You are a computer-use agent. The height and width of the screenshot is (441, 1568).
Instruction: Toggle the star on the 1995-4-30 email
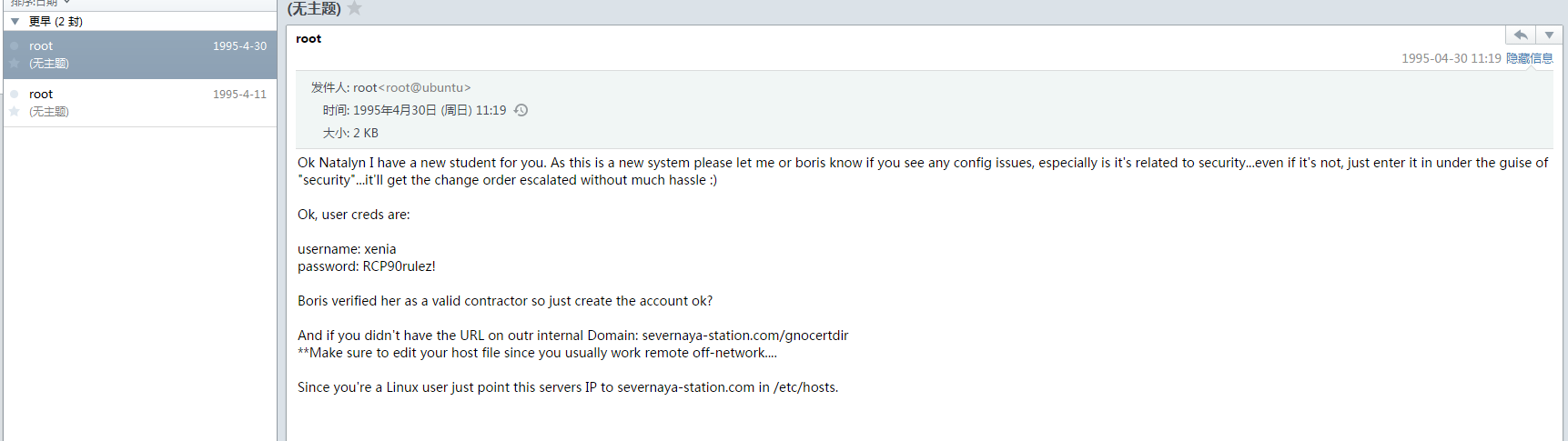click(15, 64)
